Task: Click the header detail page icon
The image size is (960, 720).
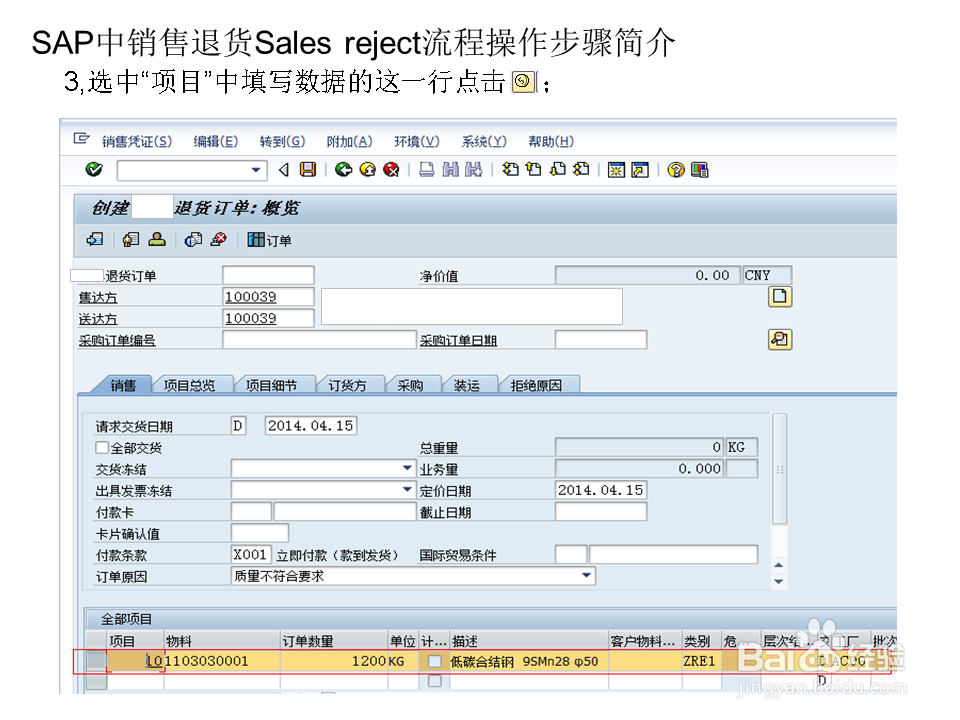Action: (x=779, y=297)
